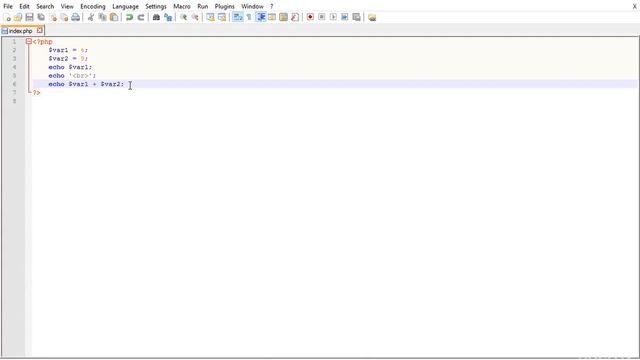
Task: Open the Settings menu
Action: coord(156,6)
